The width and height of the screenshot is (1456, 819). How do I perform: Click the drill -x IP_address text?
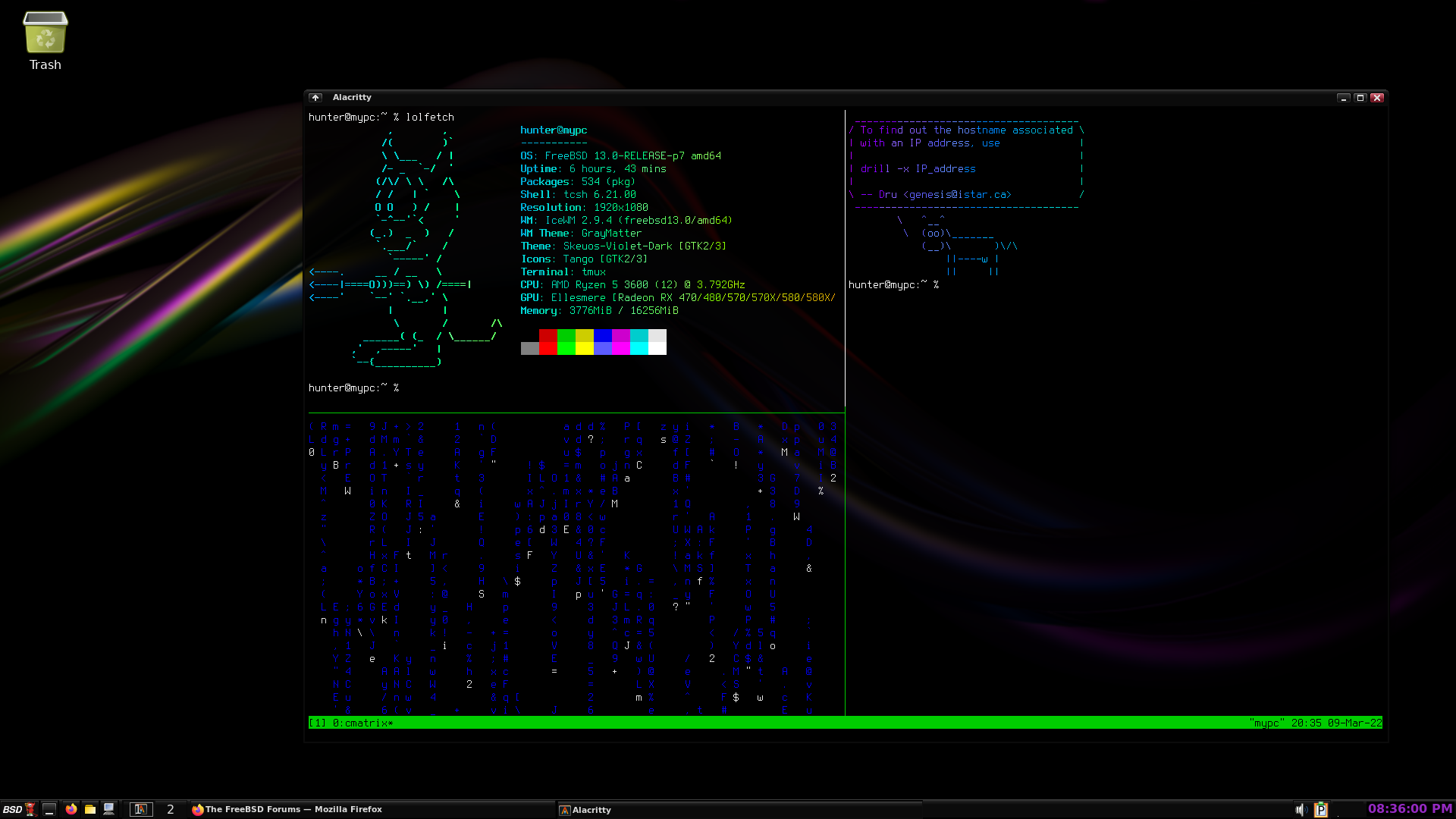[918, 168]
